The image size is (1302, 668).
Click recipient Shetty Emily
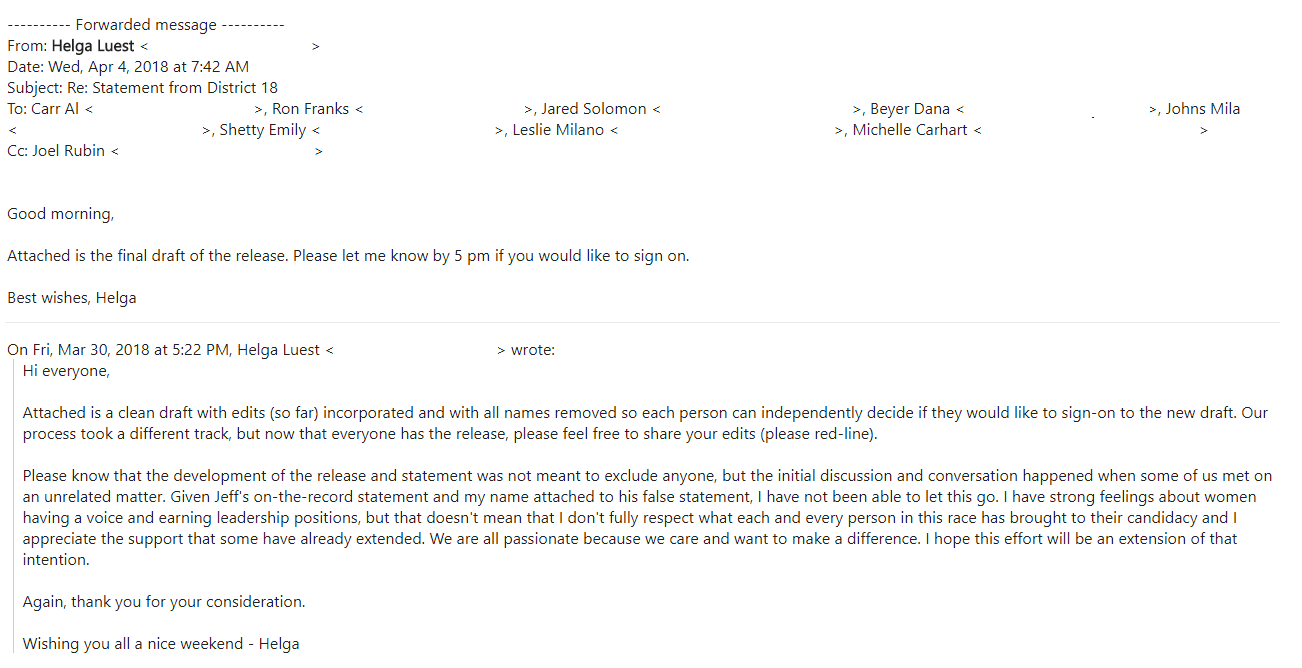[263, 130]
